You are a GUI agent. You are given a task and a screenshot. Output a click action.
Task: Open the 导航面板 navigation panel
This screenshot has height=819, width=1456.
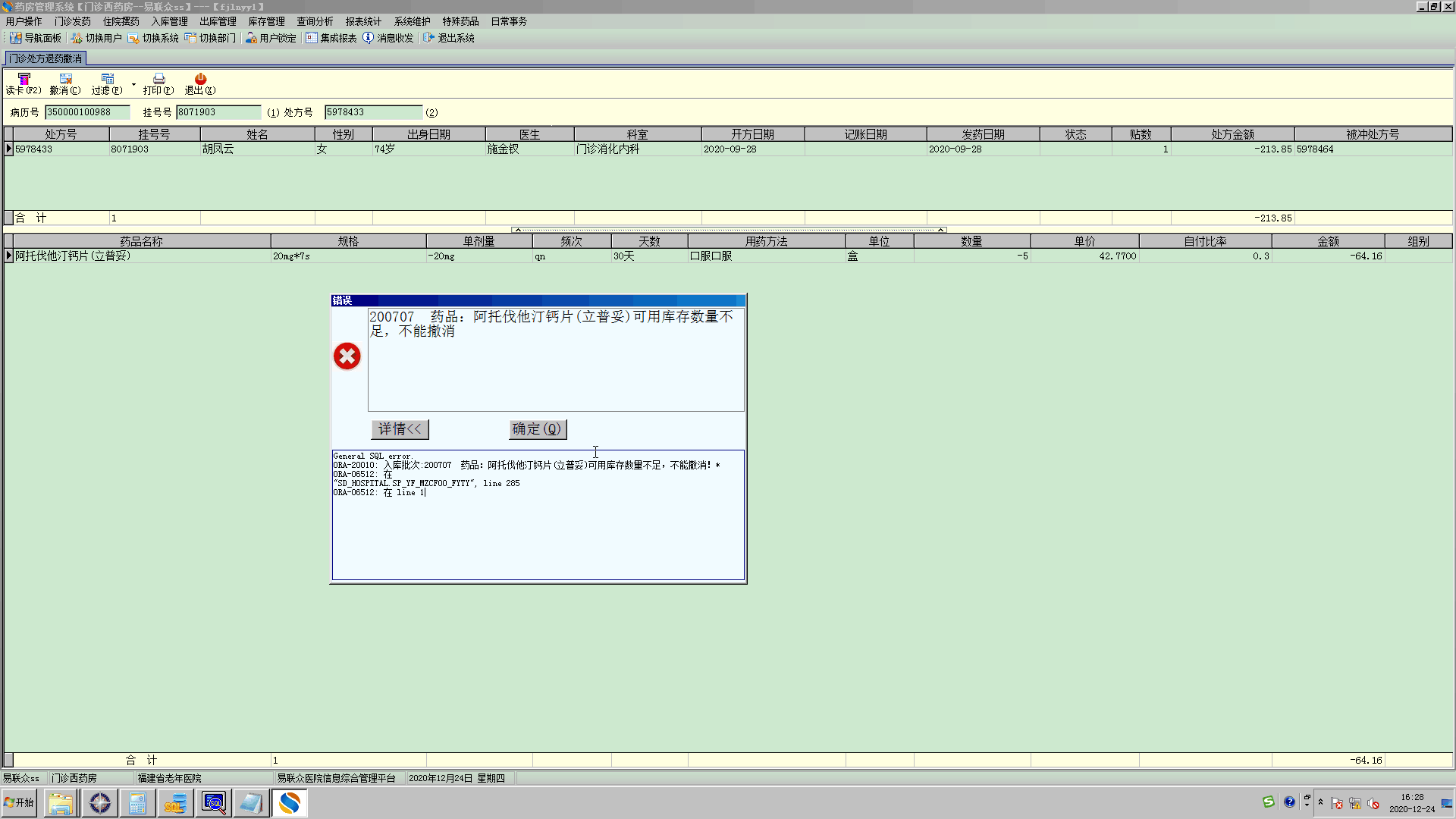(x=36, y=38)
